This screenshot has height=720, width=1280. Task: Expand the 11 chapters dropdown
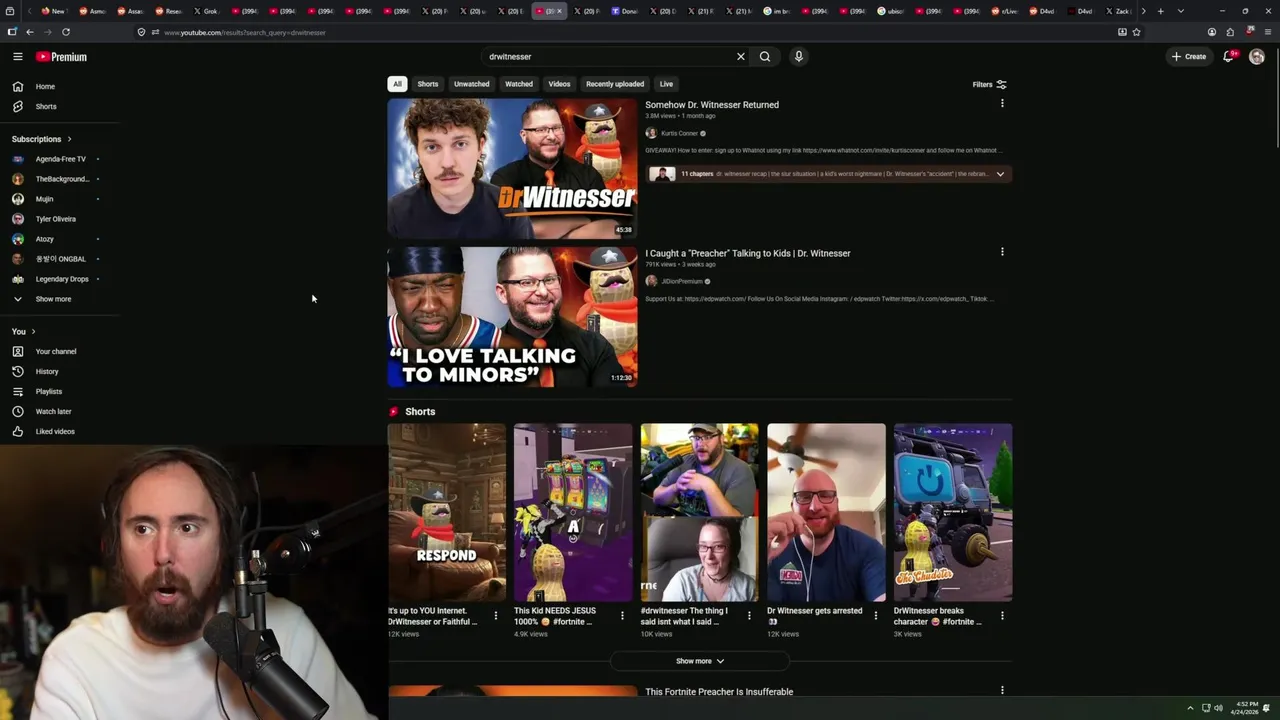[1000, 174]
